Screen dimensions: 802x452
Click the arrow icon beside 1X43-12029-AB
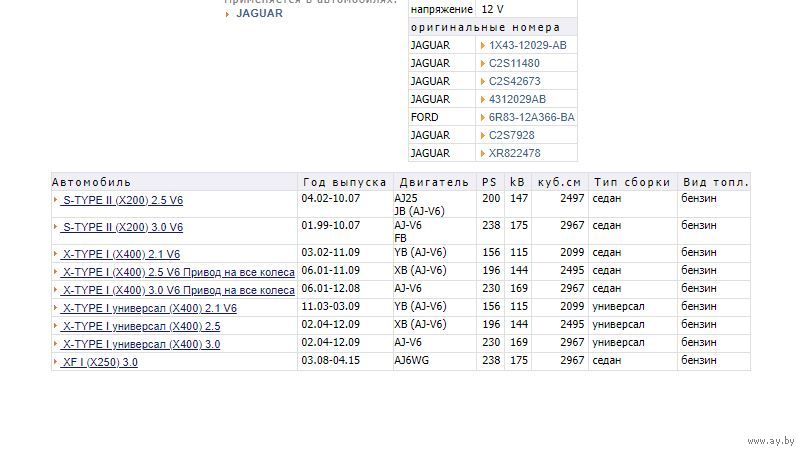point(483,46)
